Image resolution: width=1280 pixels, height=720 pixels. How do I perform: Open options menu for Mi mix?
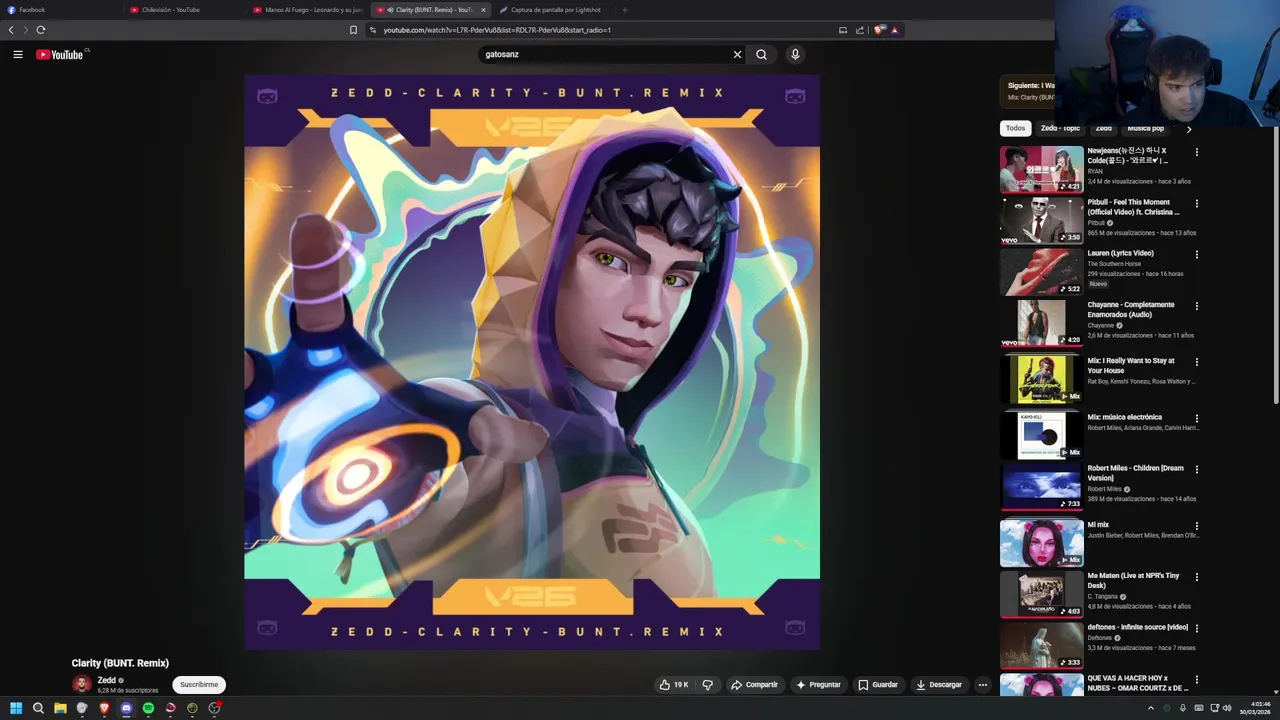pyautogui.click(x=1197, y=526)
